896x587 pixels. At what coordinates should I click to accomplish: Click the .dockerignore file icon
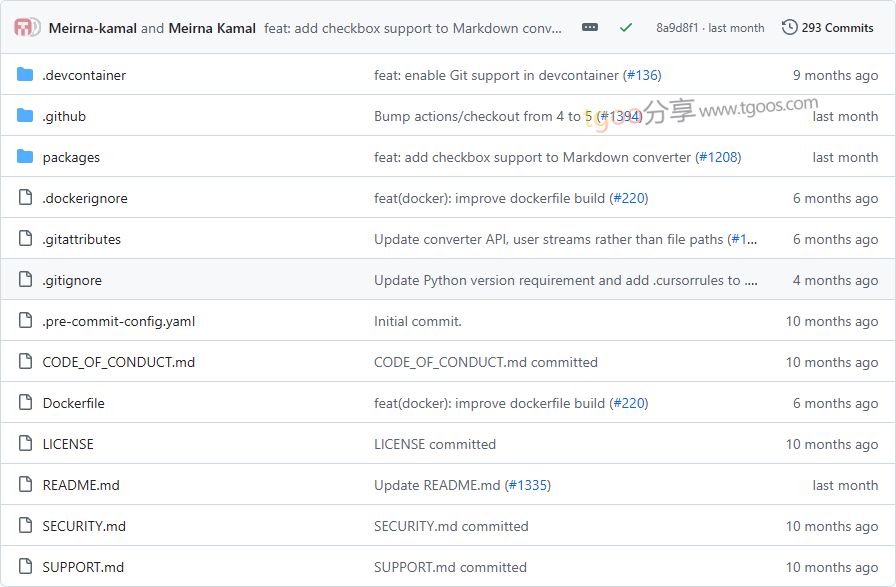[x=25, y=198]
